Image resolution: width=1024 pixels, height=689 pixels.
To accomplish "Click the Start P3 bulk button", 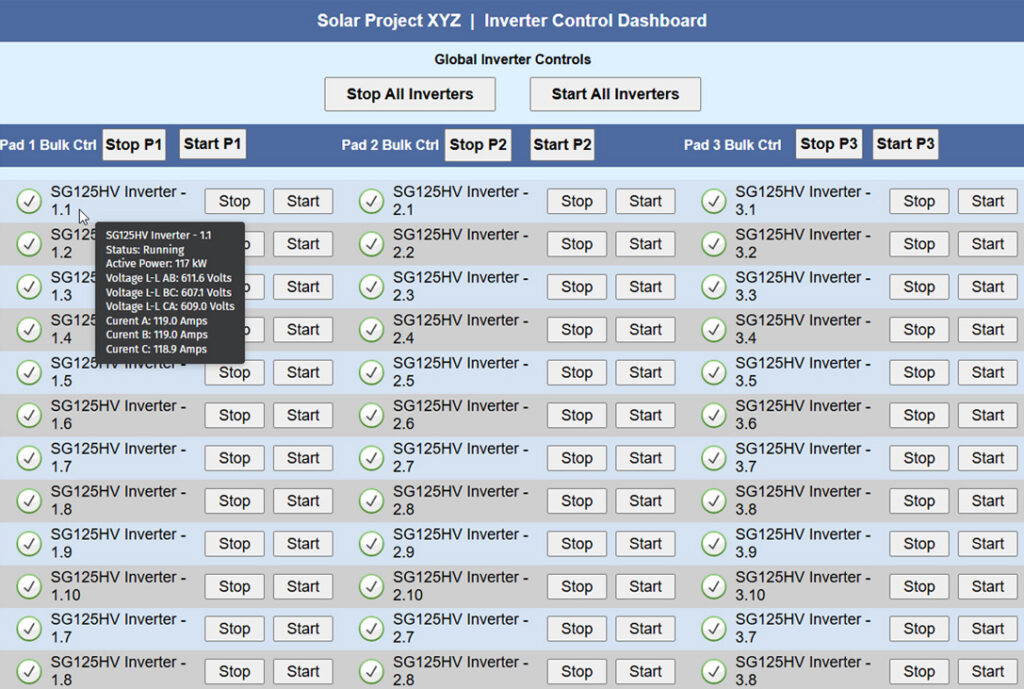I will 905,144.
